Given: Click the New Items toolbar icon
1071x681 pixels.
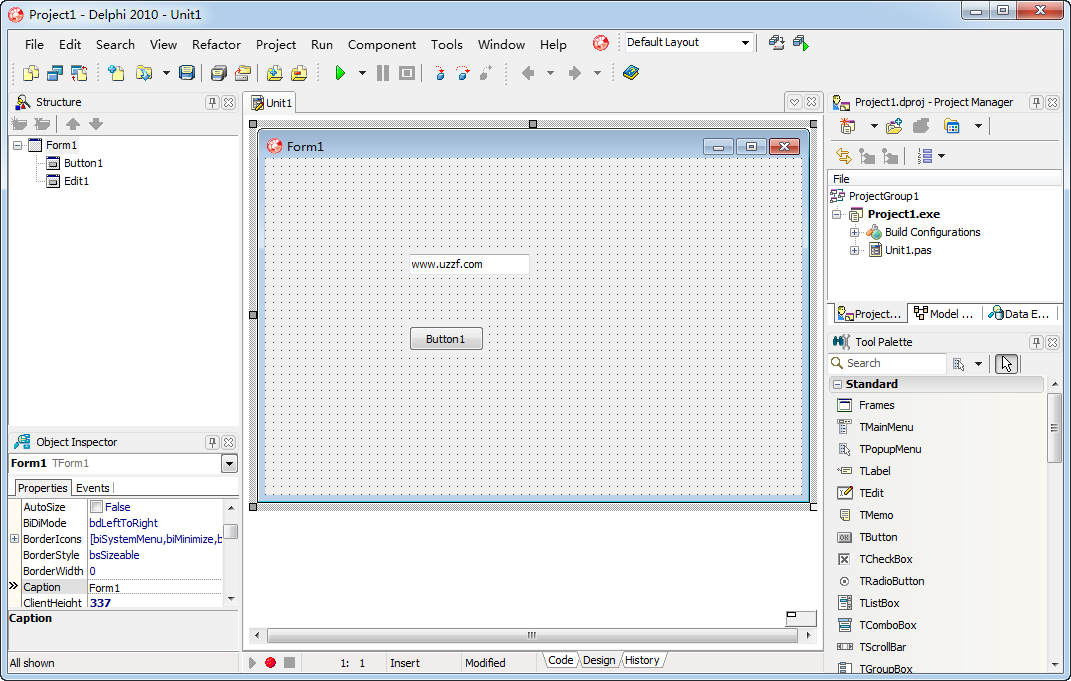Looking at the screenshot, I should click(x=117, y=73).
